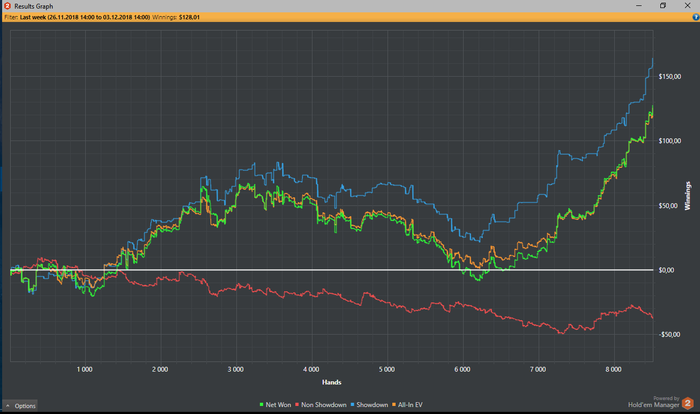Click the 2 000 hands axis label

coord(160,369)
